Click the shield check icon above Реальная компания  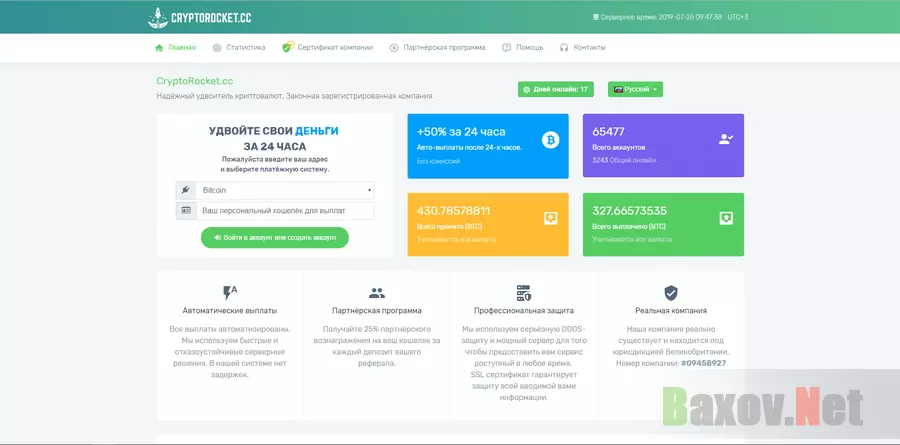(671, 293)
